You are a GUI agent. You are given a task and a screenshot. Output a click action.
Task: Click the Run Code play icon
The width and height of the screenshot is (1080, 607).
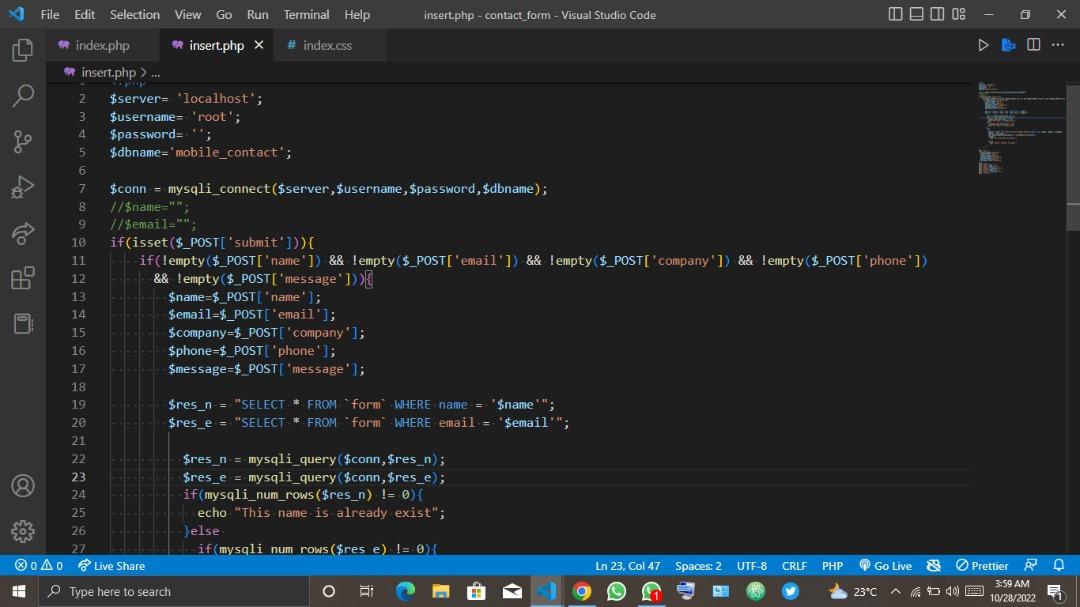(x=983, y=45)
